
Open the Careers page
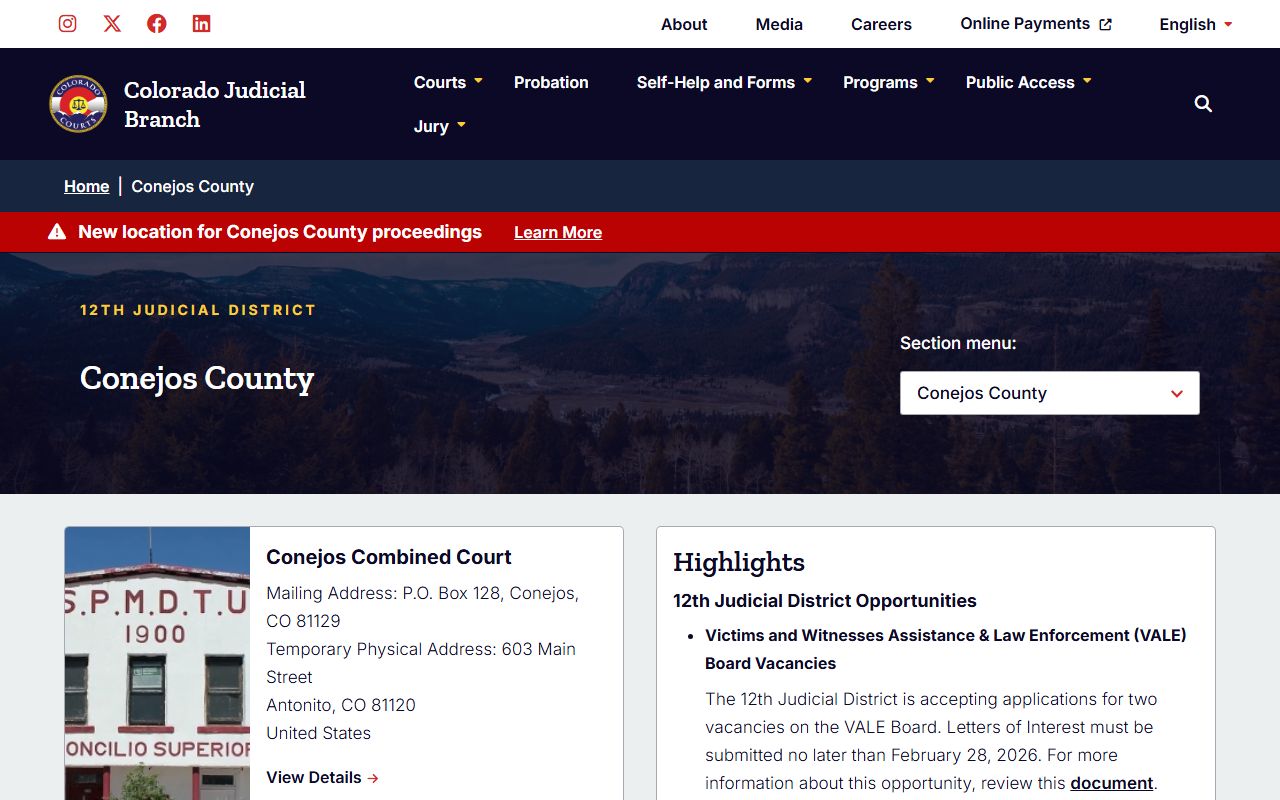[881, 24]
